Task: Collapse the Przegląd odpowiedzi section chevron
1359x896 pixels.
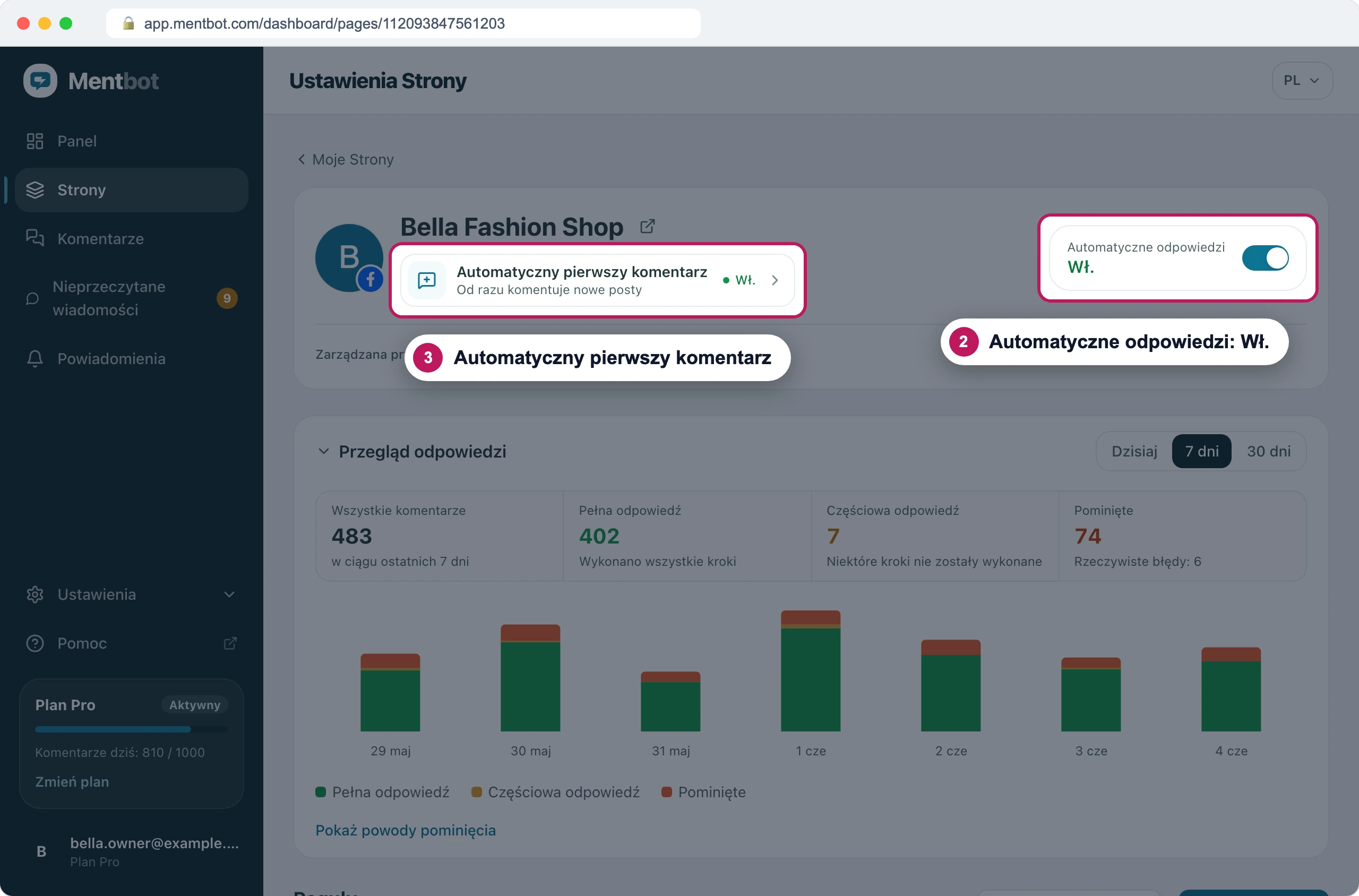Action: [323, 451]
